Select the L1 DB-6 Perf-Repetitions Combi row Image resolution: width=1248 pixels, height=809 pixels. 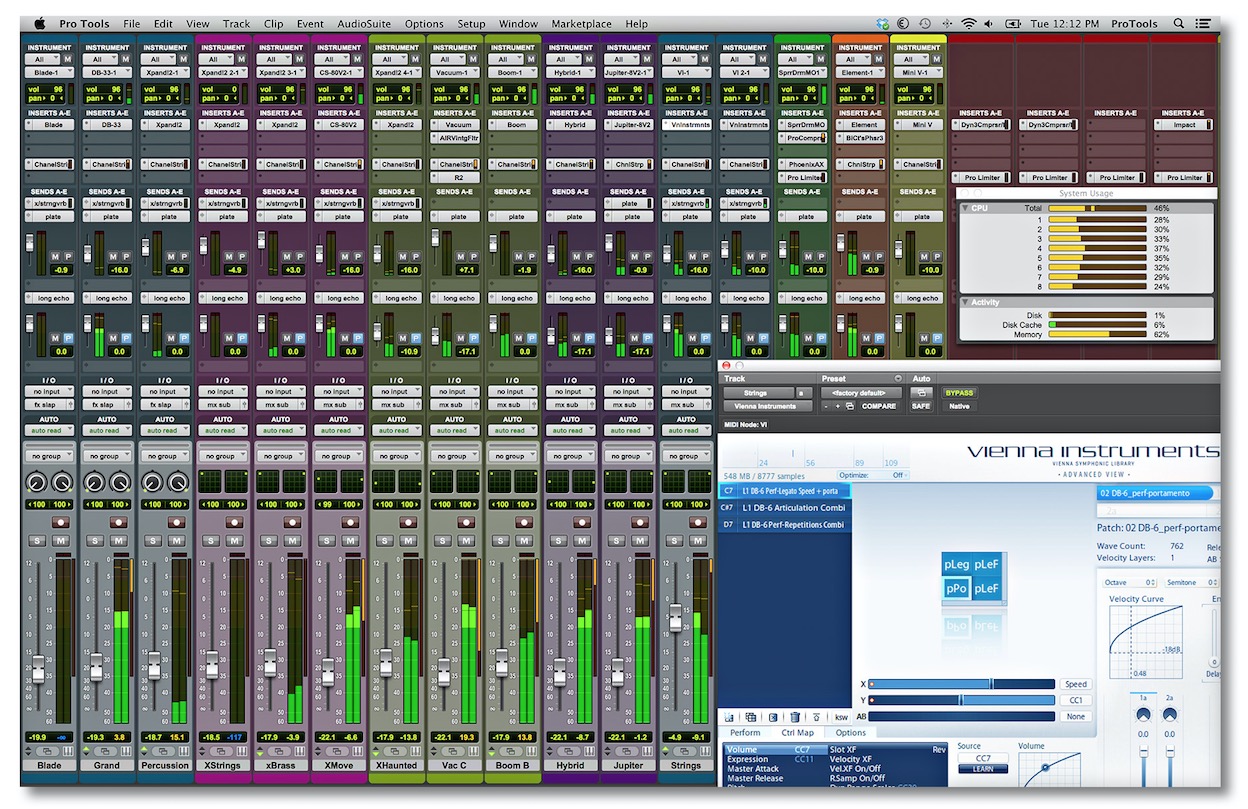(x=785, y=524)
